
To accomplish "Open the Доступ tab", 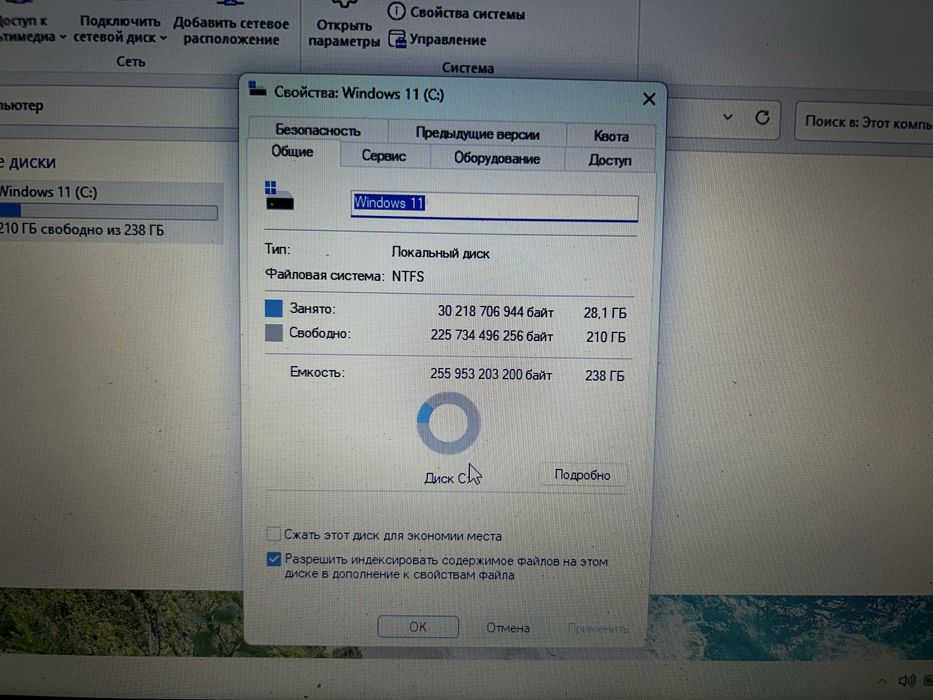I will [x=609, y=160].
